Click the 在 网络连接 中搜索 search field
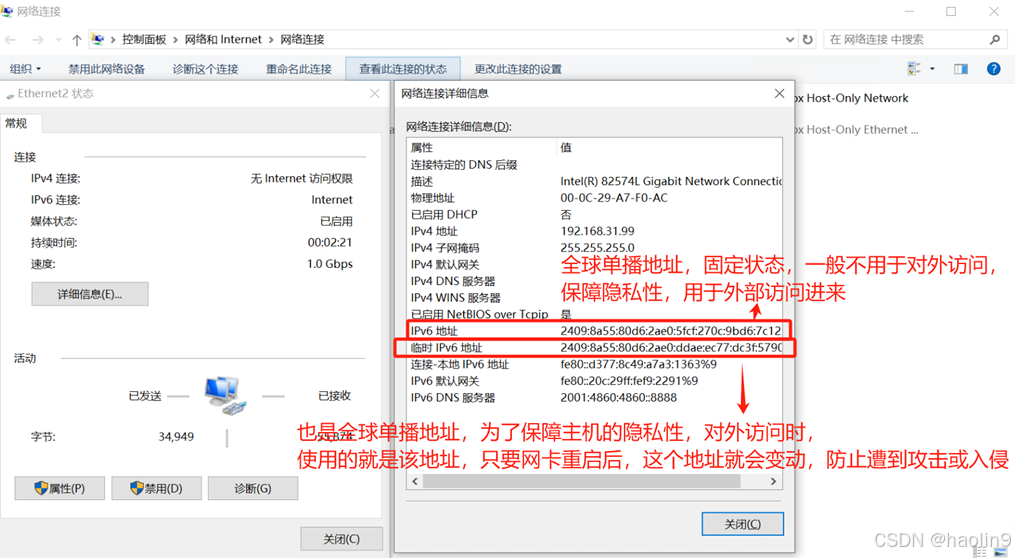Viewport: 1015px width, 558px height. pos(906,39)
